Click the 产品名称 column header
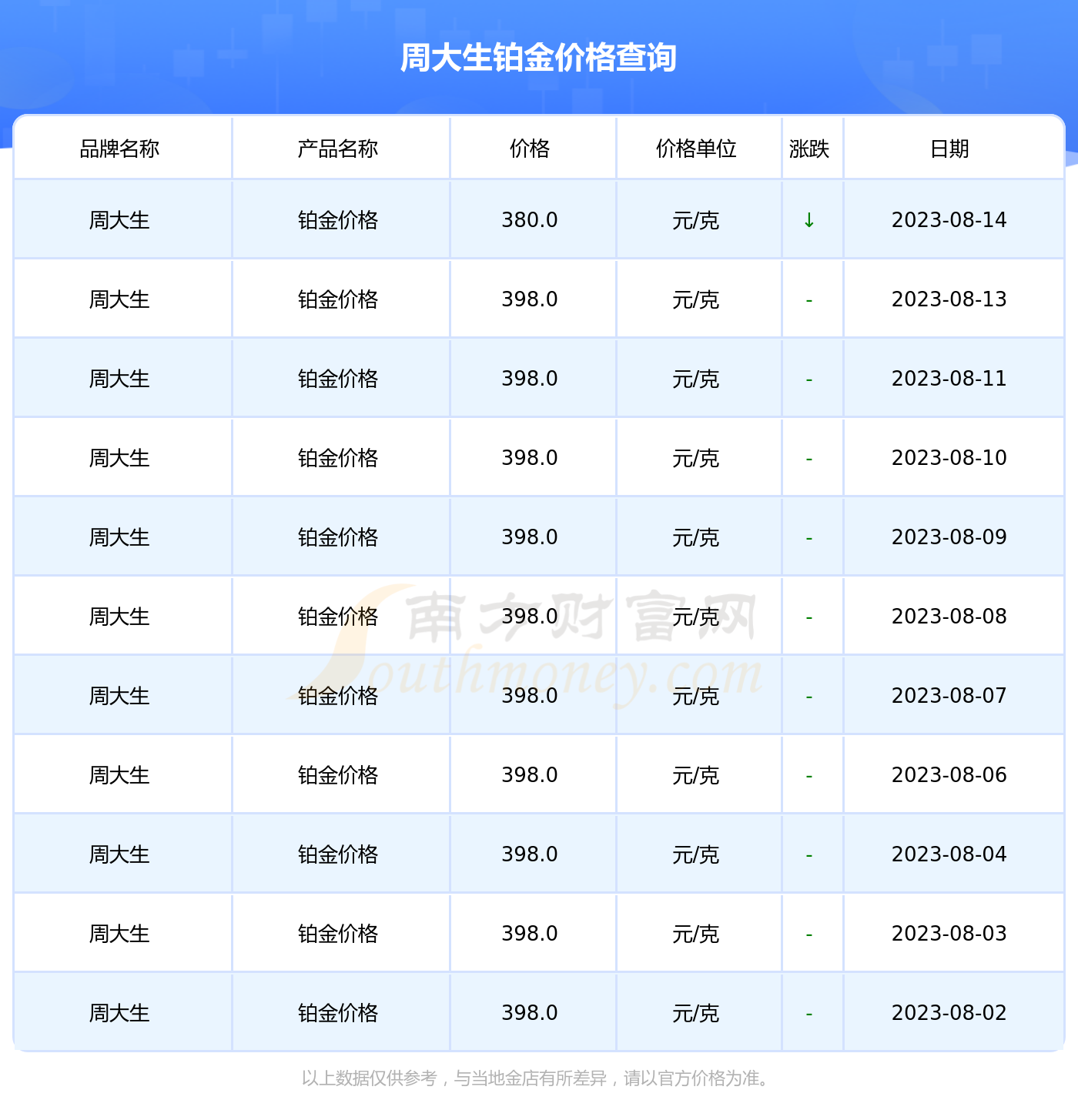This screenshot has width=1078, height=1120. click(x=338, y=149)
